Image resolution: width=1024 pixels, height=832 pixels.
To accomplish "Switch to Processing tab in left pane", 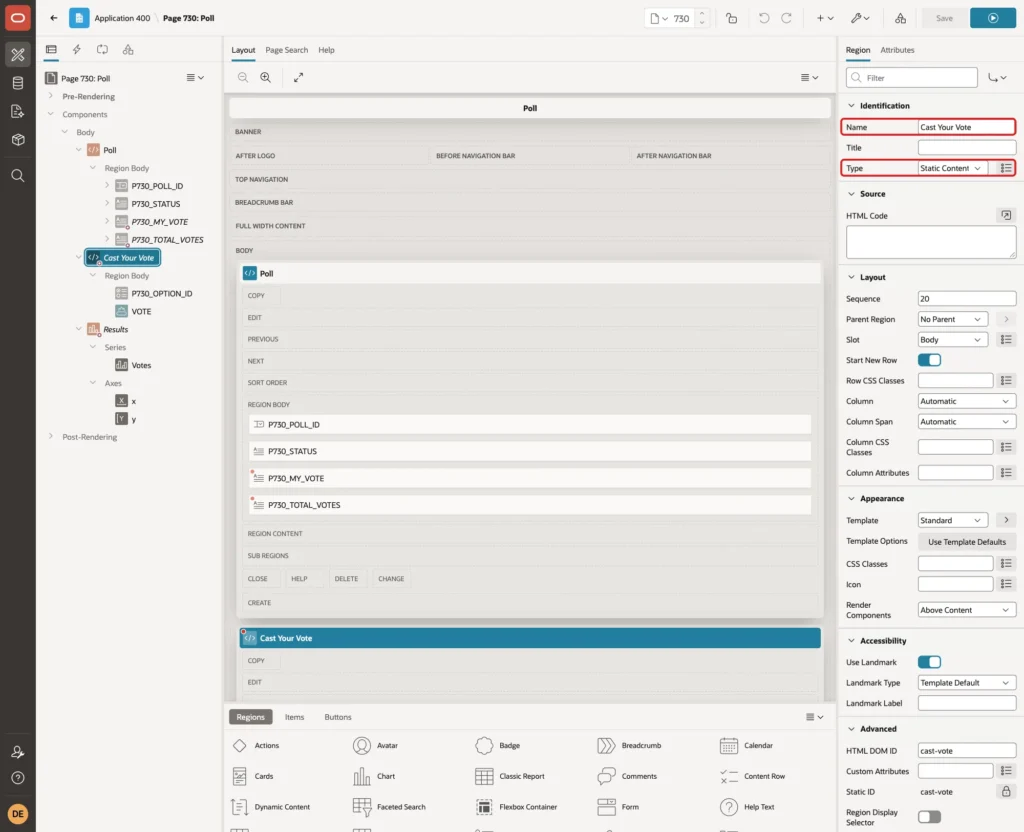I will [102, 50].
